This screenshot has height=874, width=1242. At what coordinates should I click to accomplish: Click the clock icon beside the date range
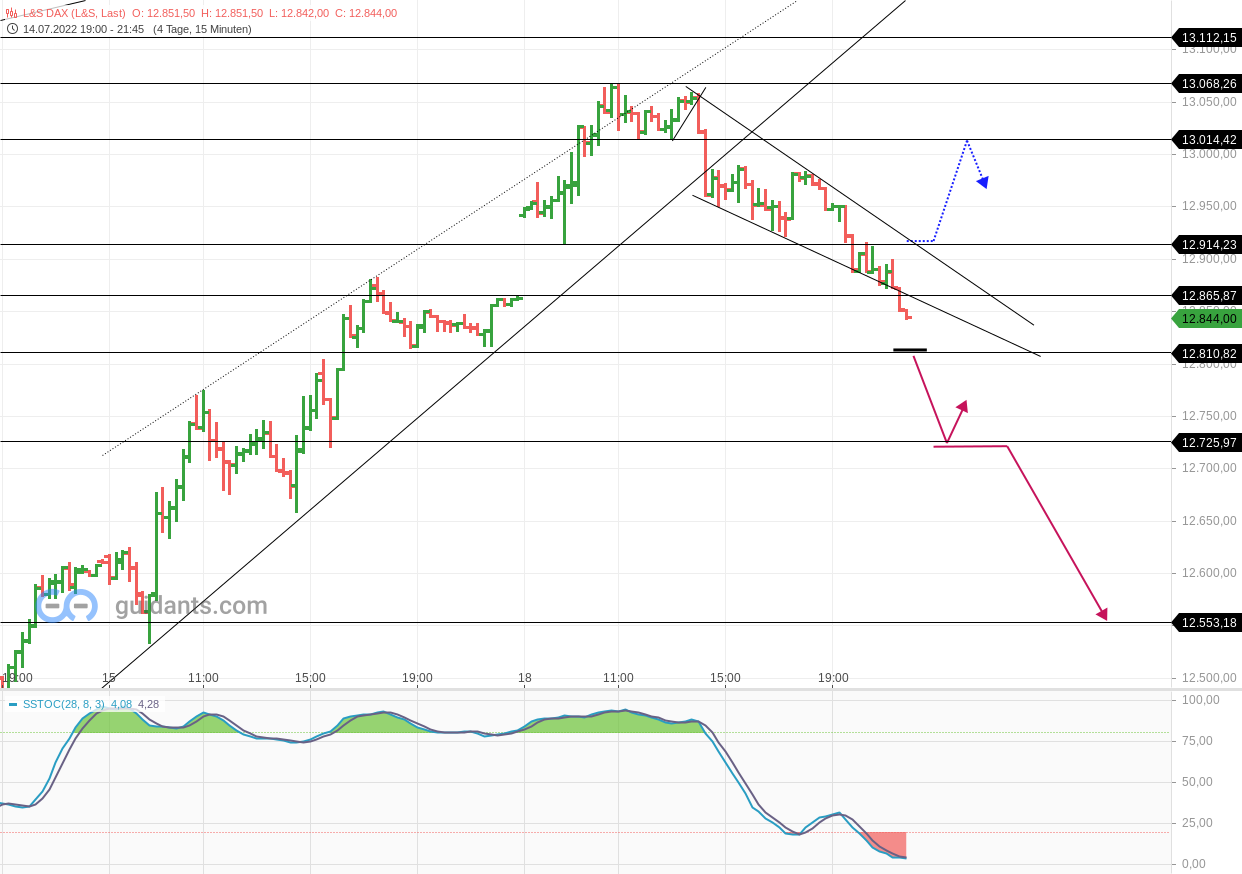[x=12, y=29]
